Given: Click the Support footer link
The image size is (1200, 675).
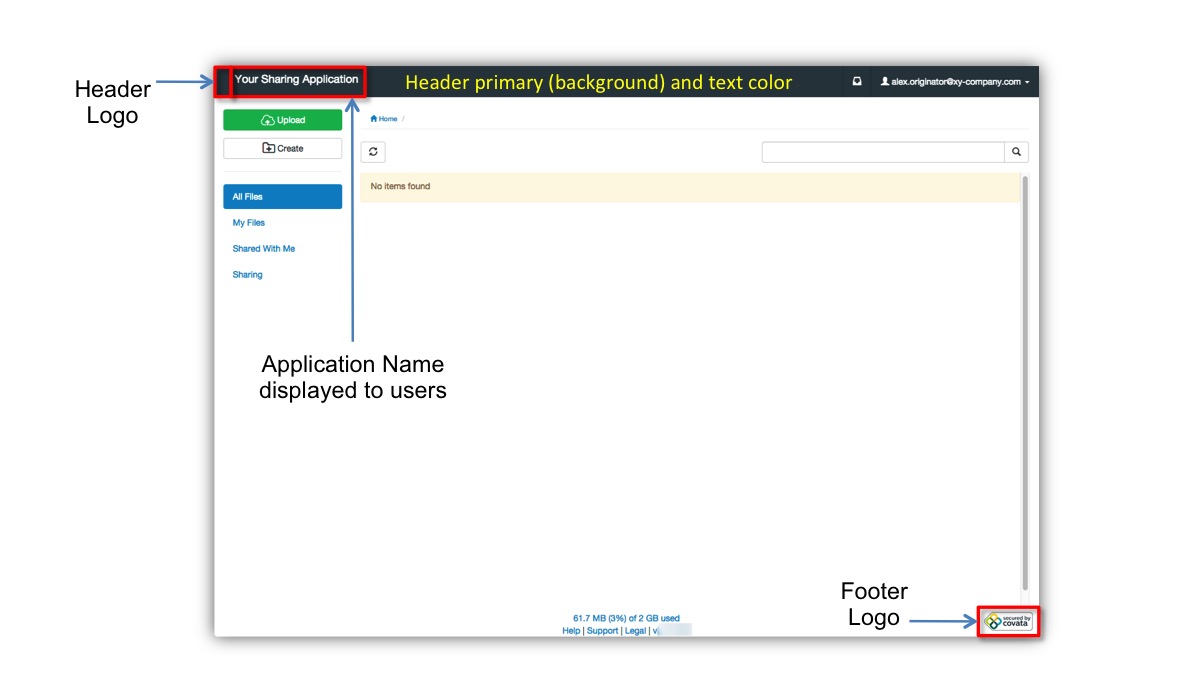Looking at the screenshot, I should pyautogui.click(x=602, y=630).
